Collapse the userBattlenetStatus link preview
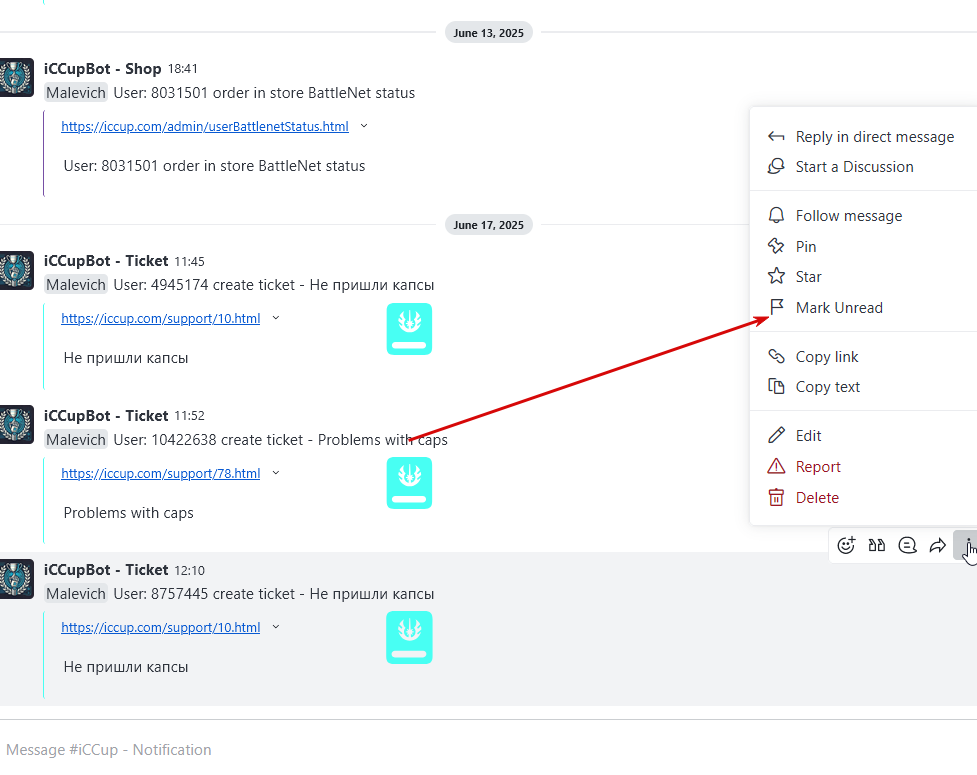Image resolution: width=977 pixels, height=775 pixels. 364,126
